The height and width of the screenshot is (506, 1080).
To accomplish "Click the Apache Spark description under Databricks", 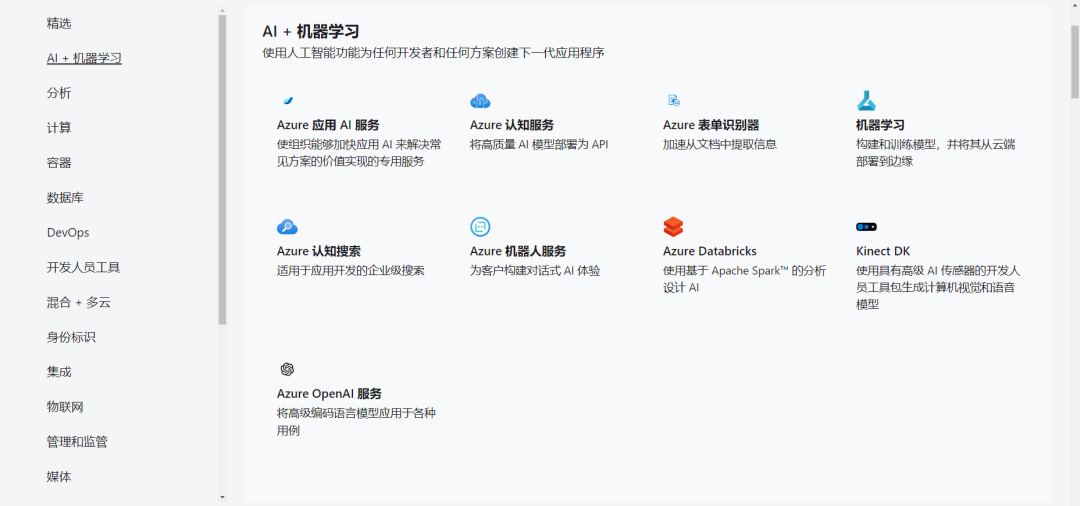I will 745,279.
